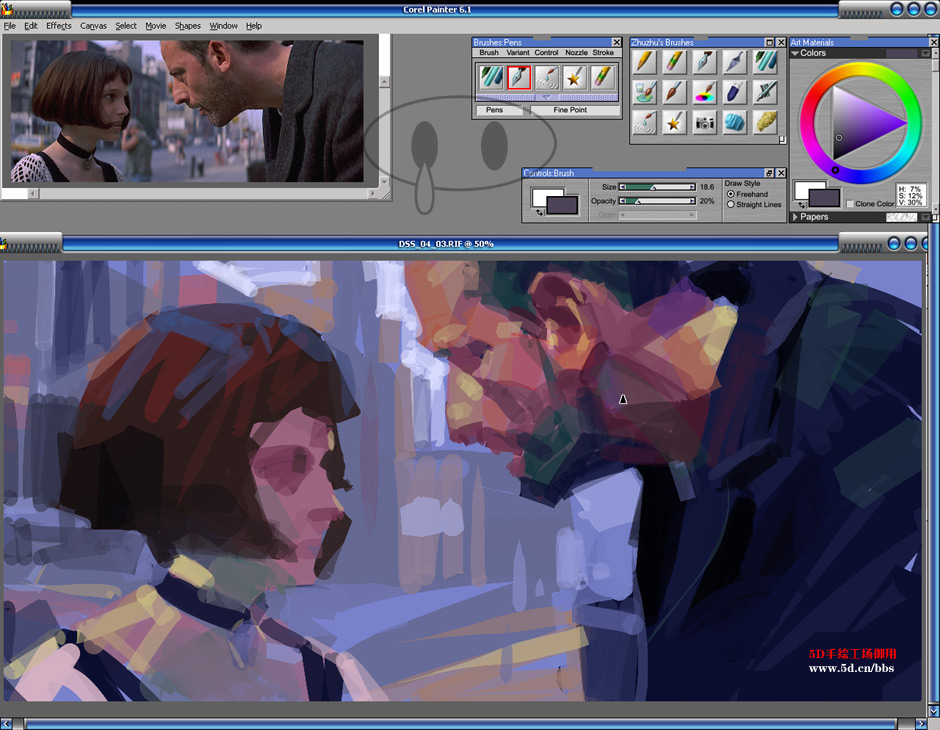
Task: Pick the star wand brush in Brushes:Pens
Action: (x=574, y=77)
